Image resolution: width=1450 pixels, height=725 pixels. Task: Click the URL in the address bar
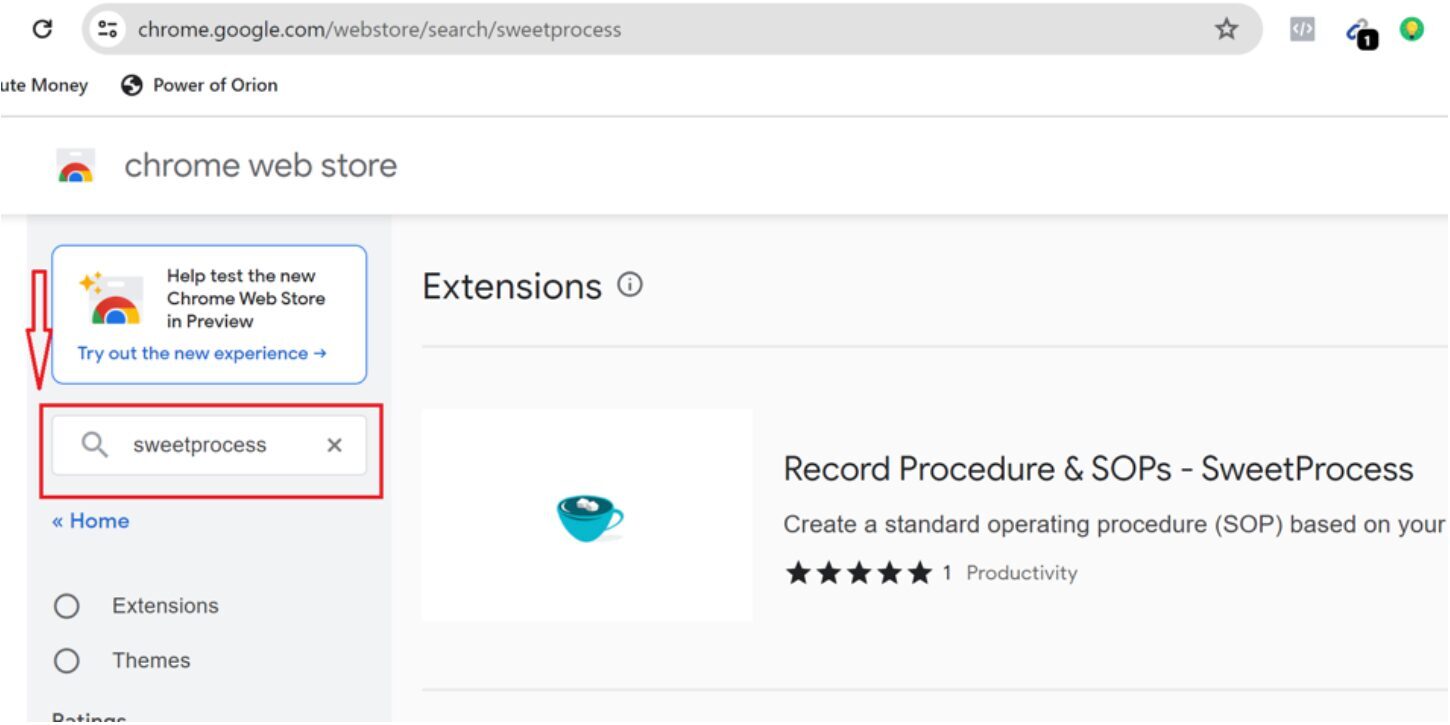pos(379,29)
